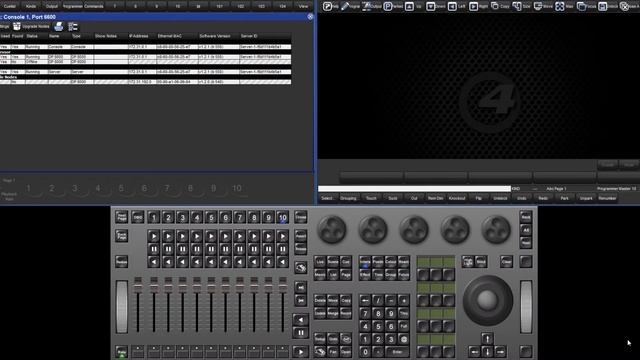Open Commands from top toolbar

click(93, 6)
